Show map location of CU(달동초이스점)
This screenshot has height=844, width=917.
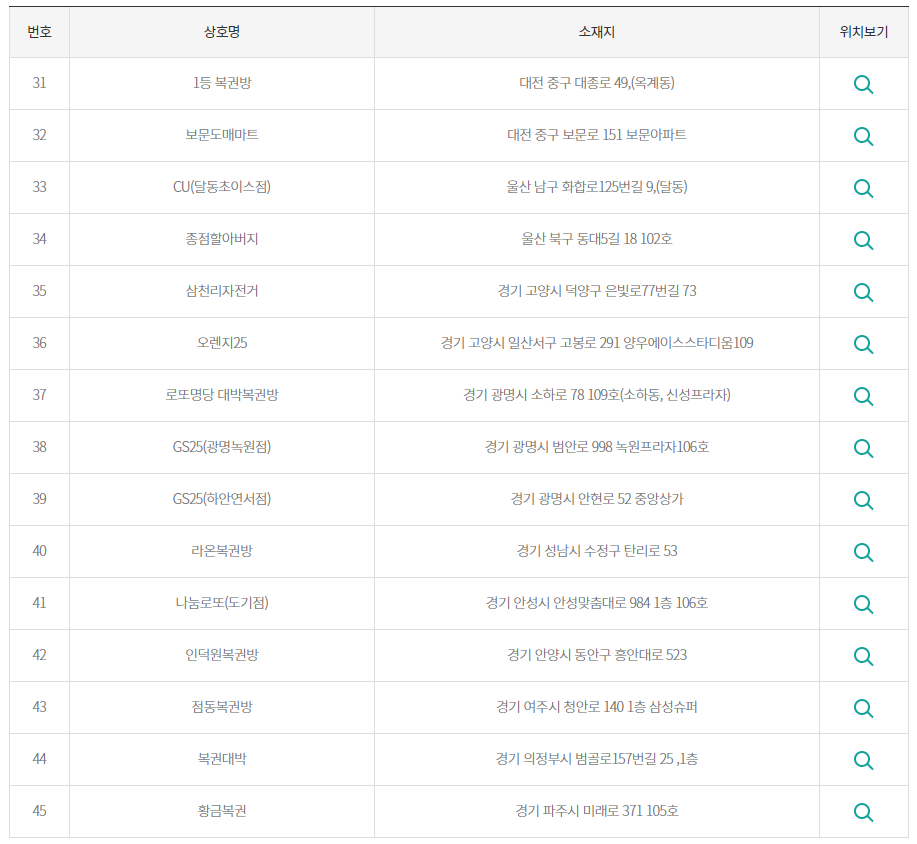pos(863,188)
